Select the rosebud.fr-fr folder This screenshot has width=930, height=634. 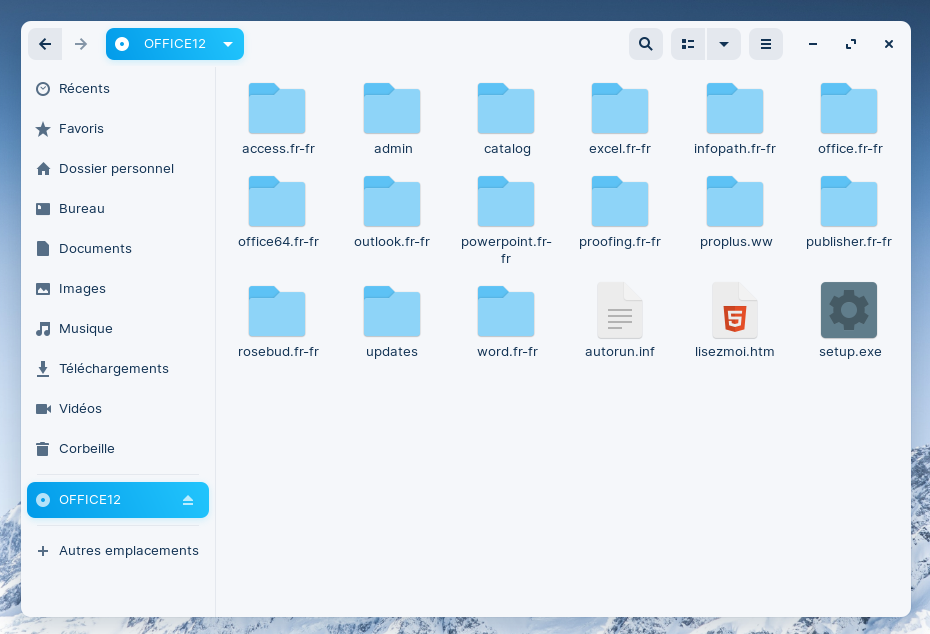click(x=278, y=322)
